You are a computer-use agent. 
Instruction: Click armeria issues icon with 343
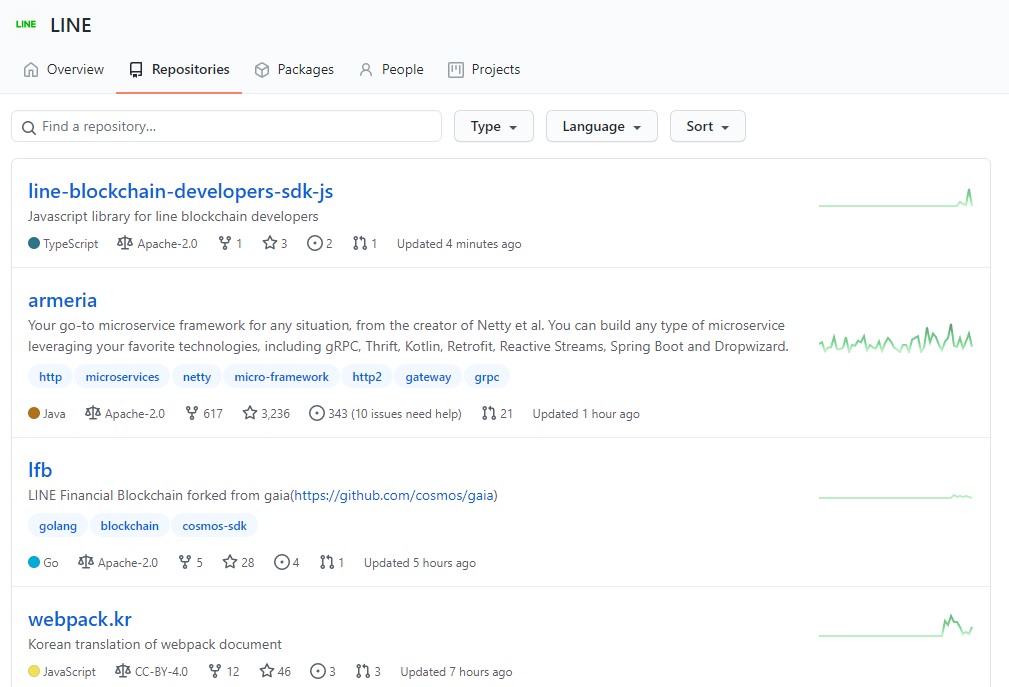point(317,413)
